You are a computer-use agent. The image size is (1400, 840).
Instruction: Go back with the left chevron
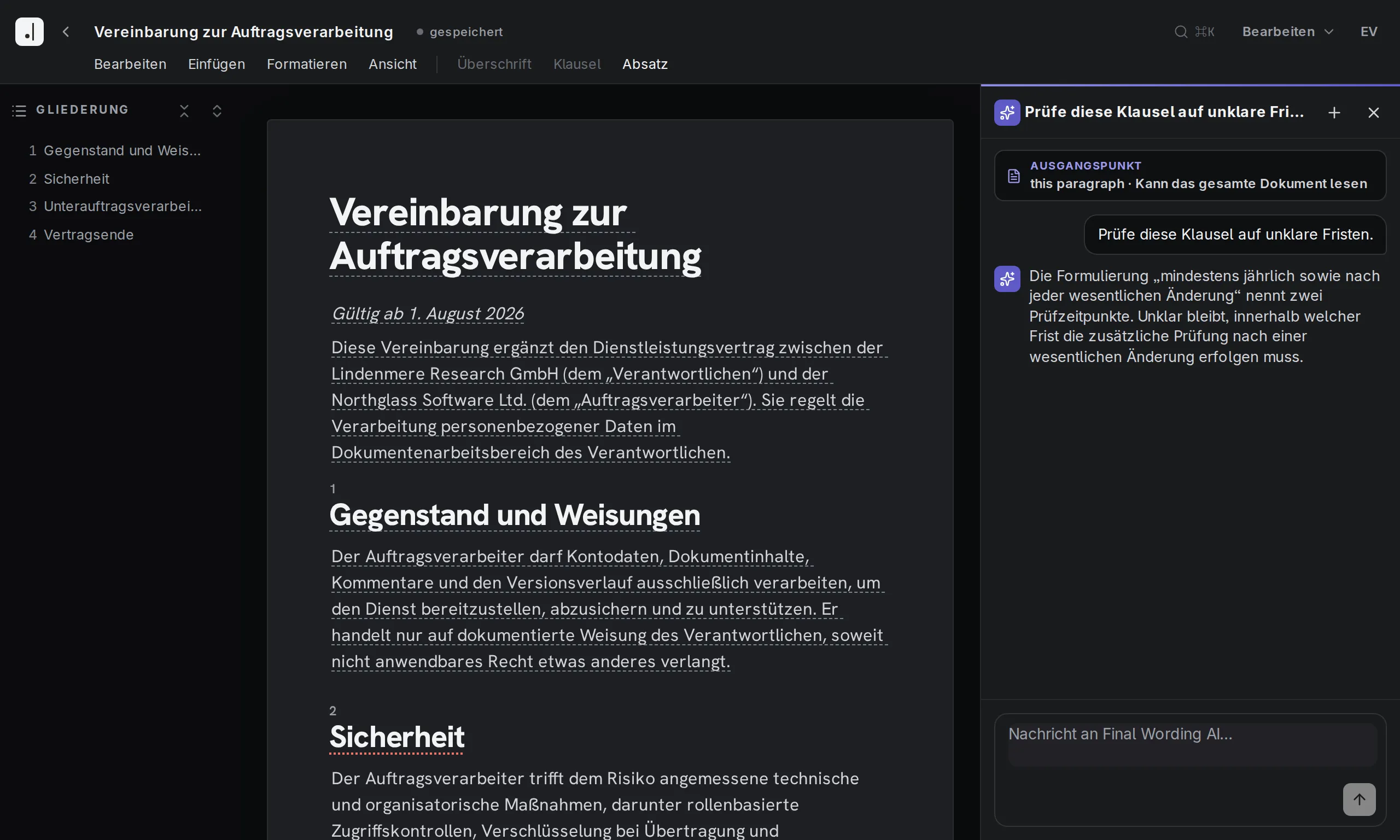click(x=66, y=32)
